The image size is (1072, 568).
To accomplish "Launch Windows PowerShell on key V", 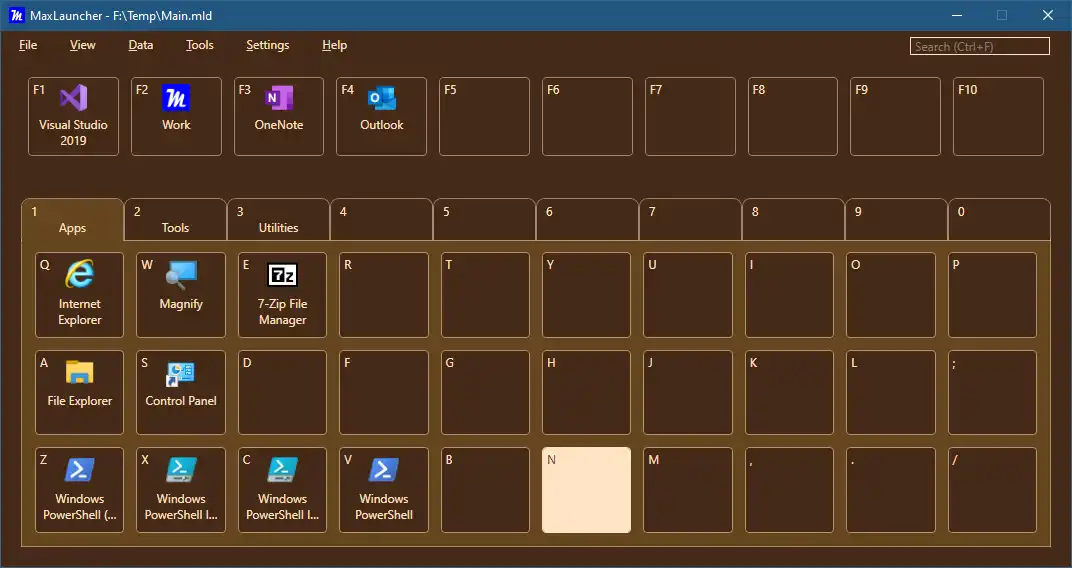I will (x=384, y=490).
